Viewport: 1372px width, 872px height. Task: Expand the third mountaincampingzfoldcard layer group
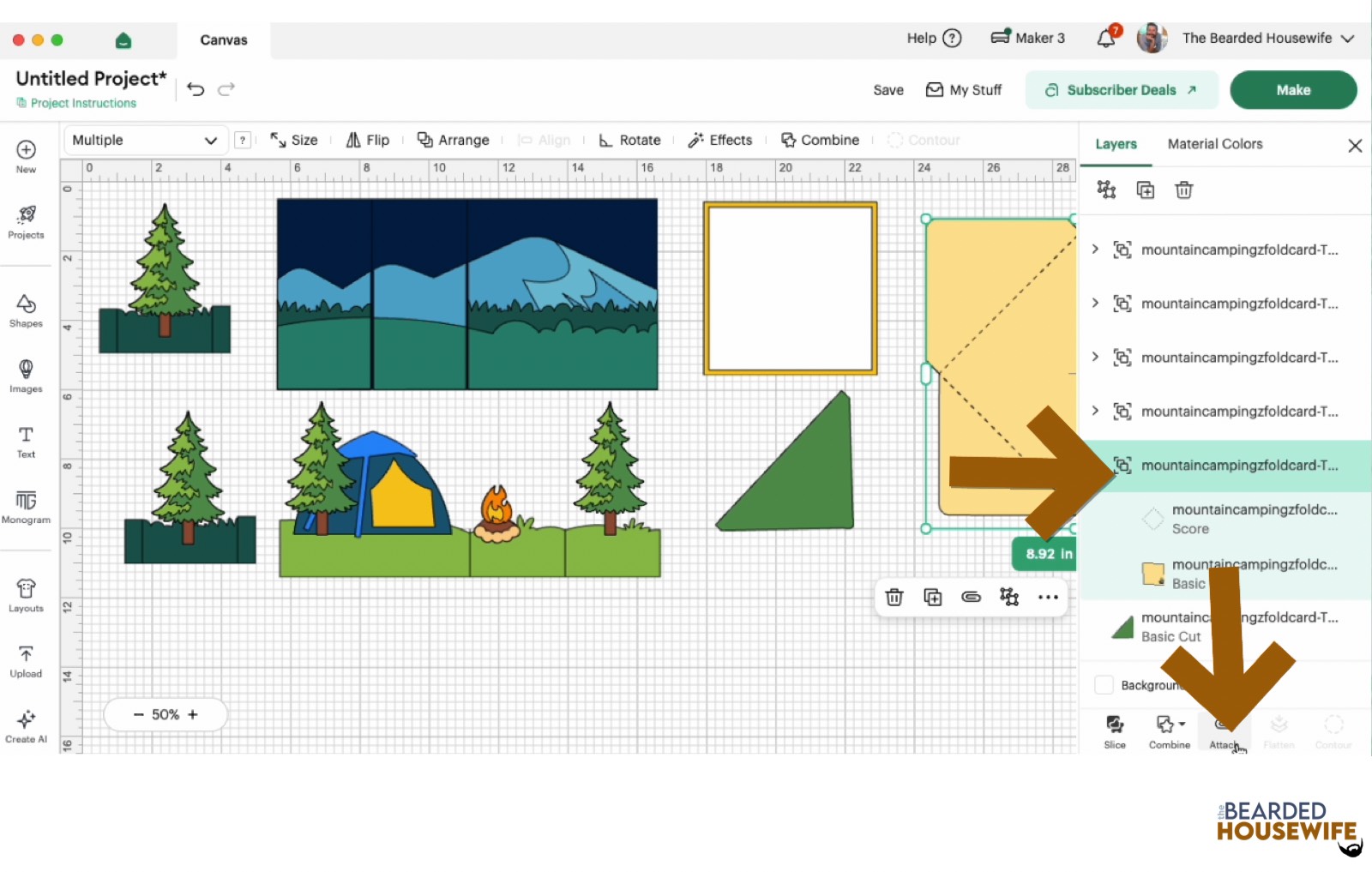click(x=1095, y=357)
